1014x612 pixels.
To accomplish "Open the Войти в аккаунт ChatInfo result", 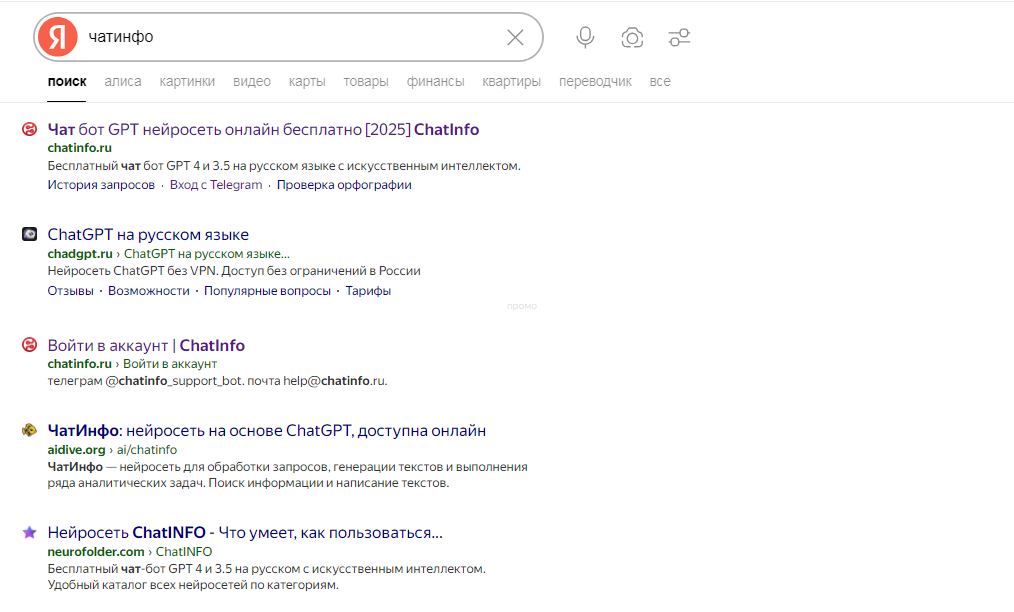I will pyautogui.click(x=146, y=346).
